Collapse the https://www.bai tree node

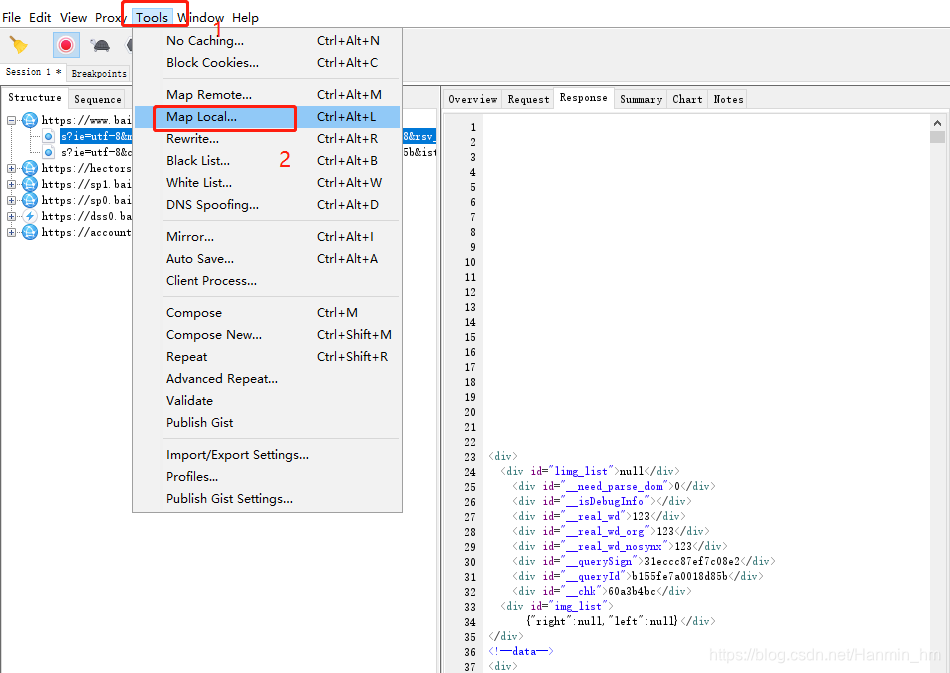coord(12,121)
